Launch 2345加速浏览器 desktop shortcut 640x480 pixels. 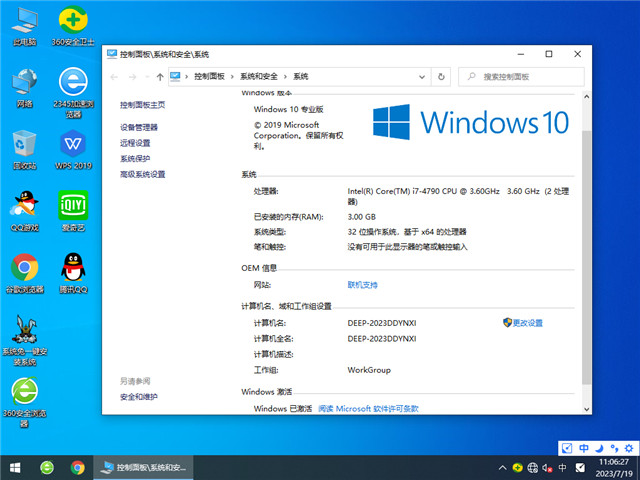click(73, 93)
